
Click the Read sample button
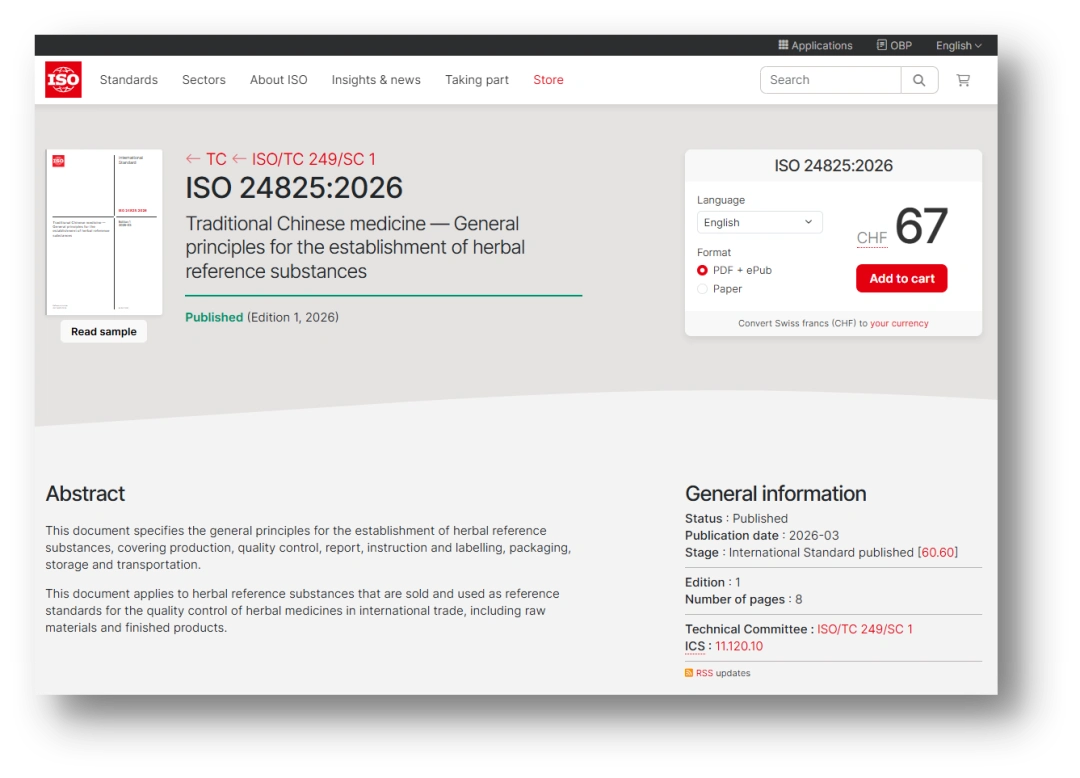point(104,332)
